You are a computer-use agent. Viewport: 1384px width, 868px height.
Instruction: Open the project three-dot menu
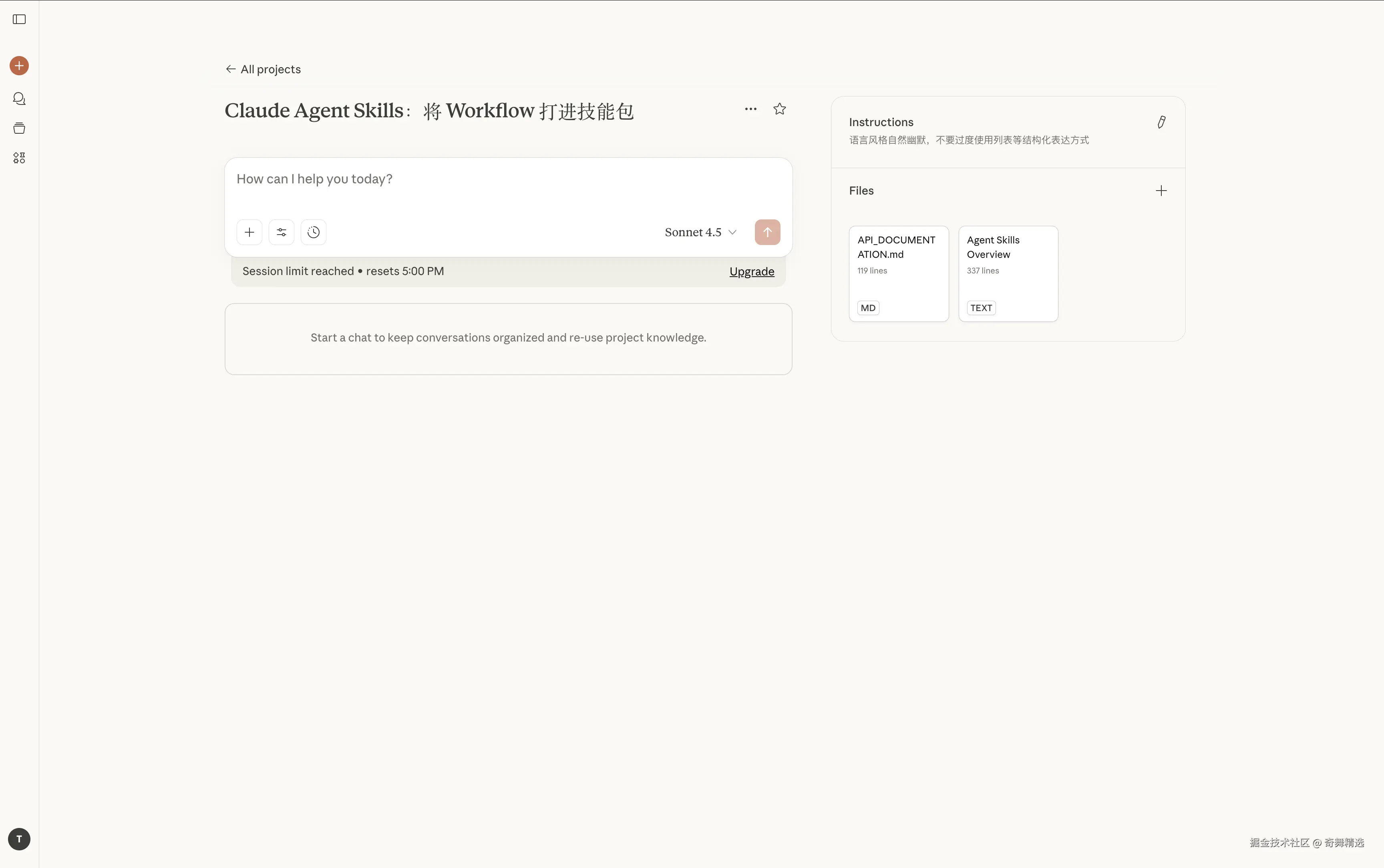(750, 109)
